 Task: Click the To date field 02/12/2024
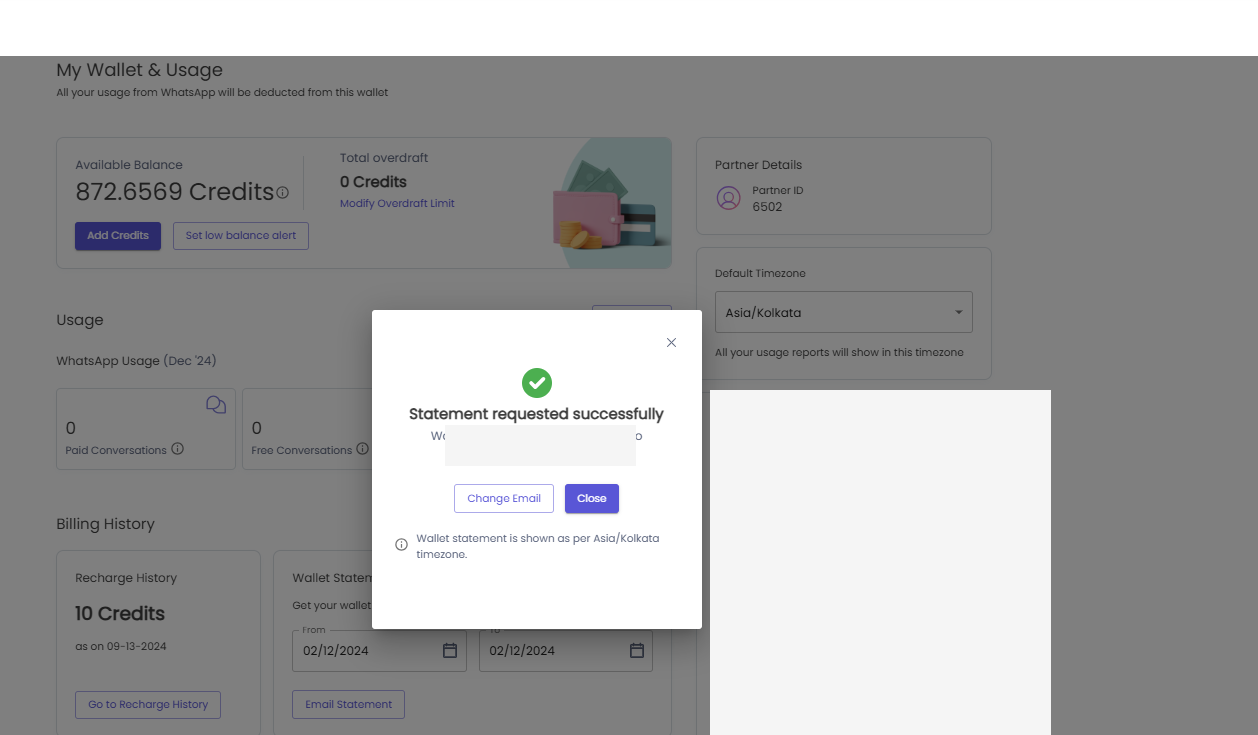pos(566,651)
